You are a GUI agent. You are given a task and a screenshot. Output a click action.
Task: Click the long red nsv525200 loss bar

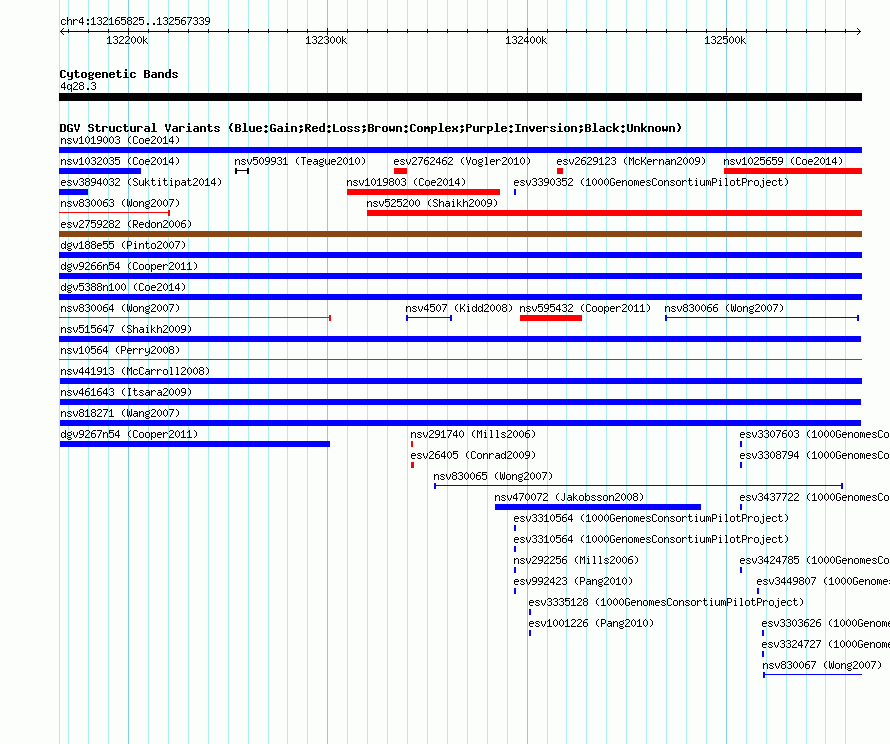[x=615, y=213]
